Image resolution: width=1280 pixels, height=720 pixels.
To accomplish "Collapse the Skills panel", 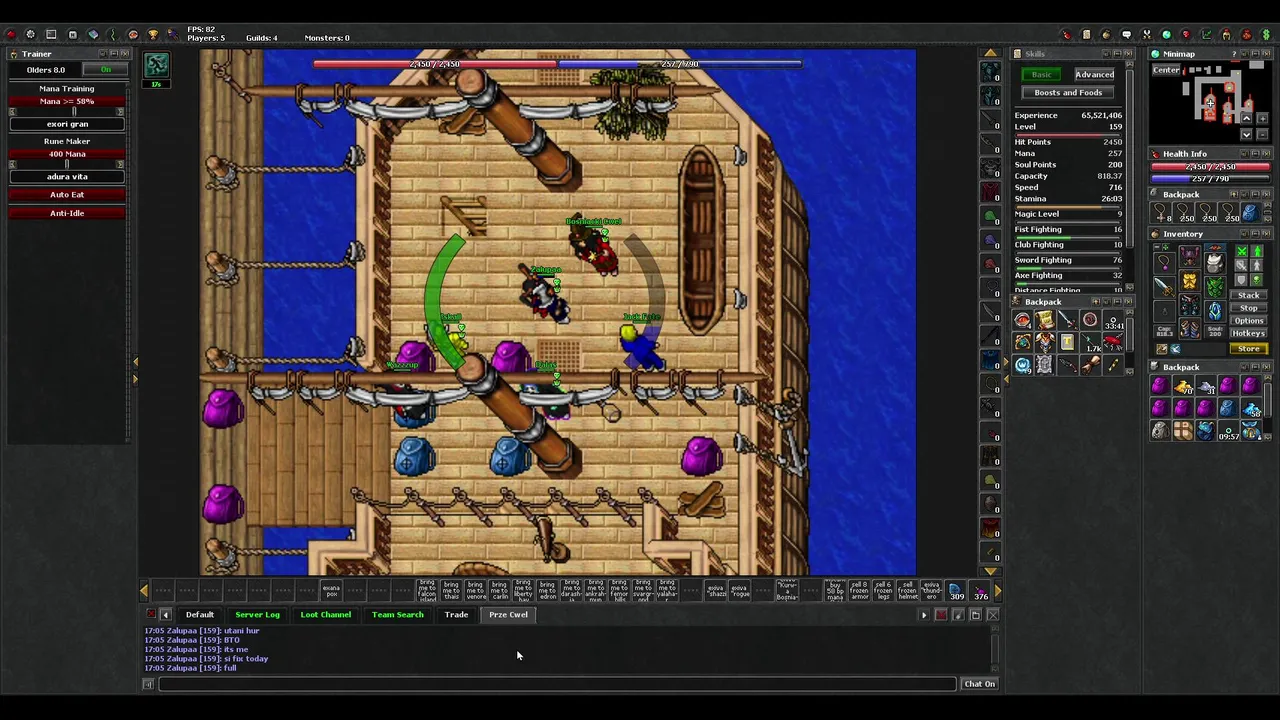I will click(x=1117, y=54).
